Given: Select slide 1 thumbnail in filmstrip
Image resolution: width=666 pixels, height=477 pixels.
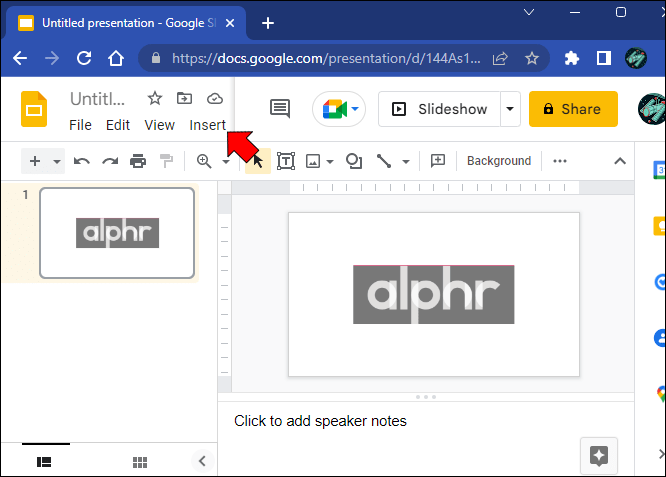Looking at the screenshot, I should (117, 233).
